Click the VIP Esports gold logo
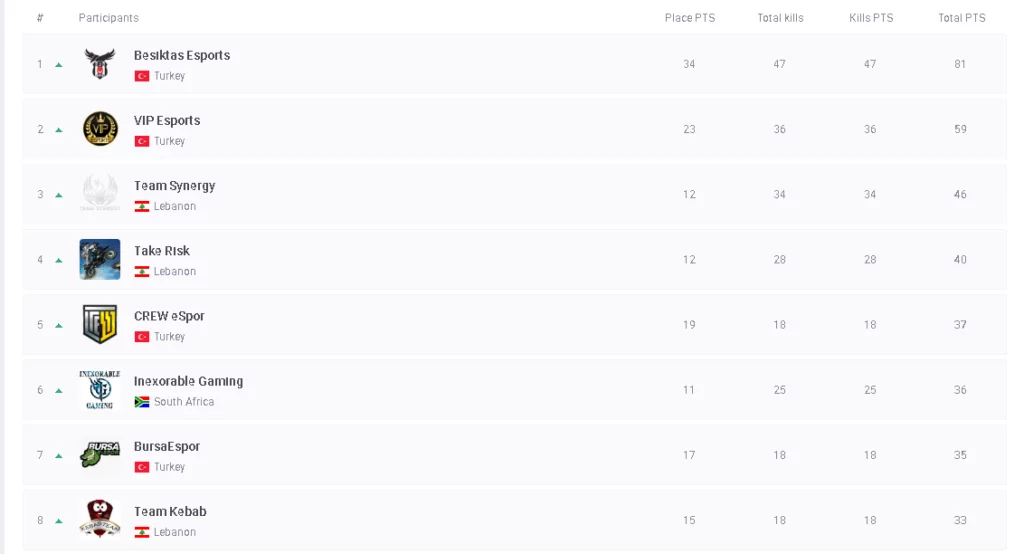Viewport: 1024px width, 554px height. (x=100, y=129)
